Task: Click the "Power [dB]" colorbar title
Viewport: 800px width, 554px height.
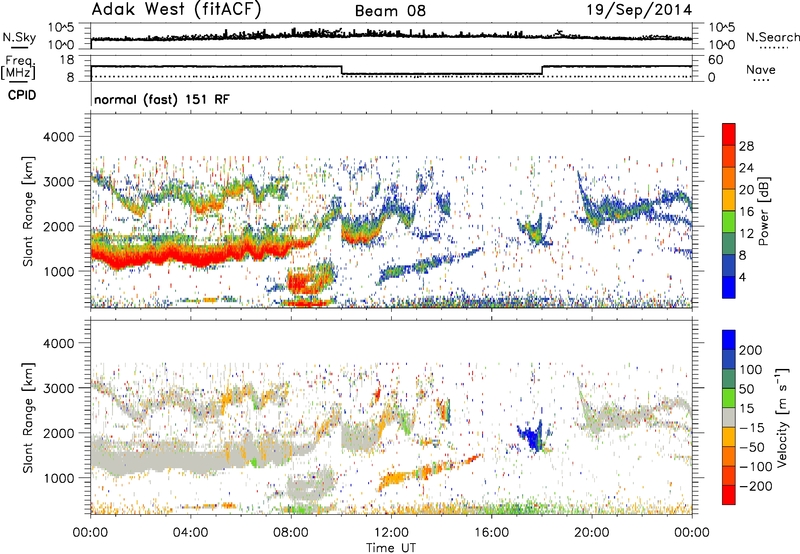Action: pyautogui.click(x=763, y=211)
